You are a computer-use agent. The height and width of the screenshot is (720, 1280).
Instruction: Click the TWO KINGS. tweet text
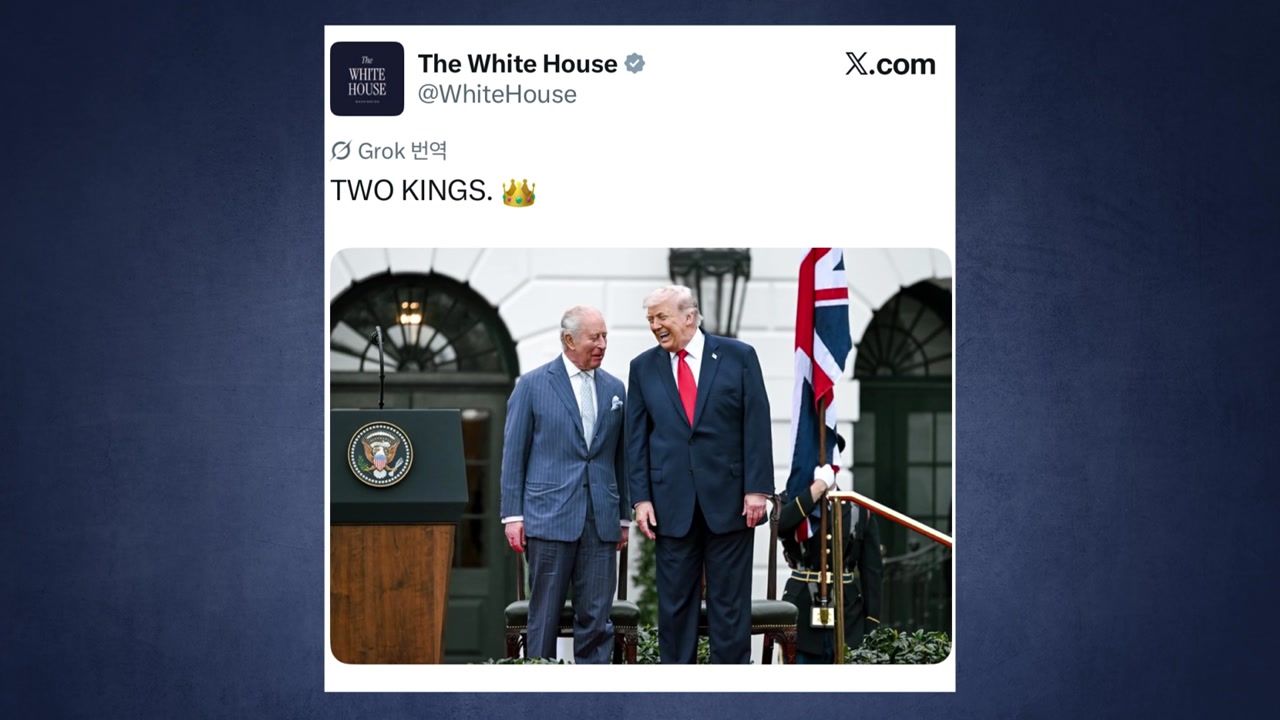pyautogui.click(x=411, y=192)
